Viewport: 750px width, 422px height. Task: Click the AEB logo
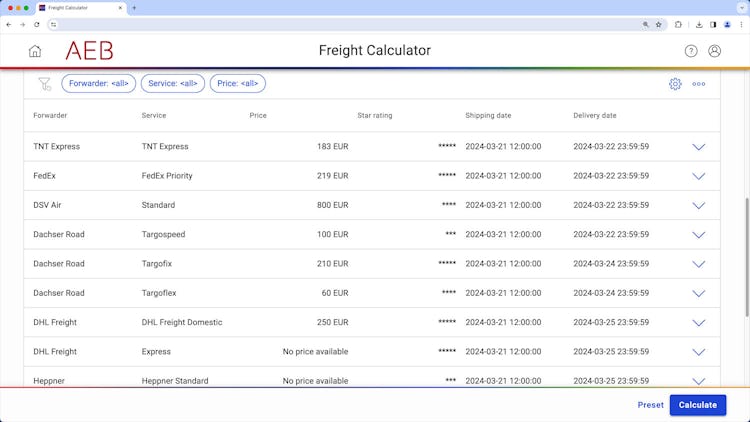tap(89, 51)
